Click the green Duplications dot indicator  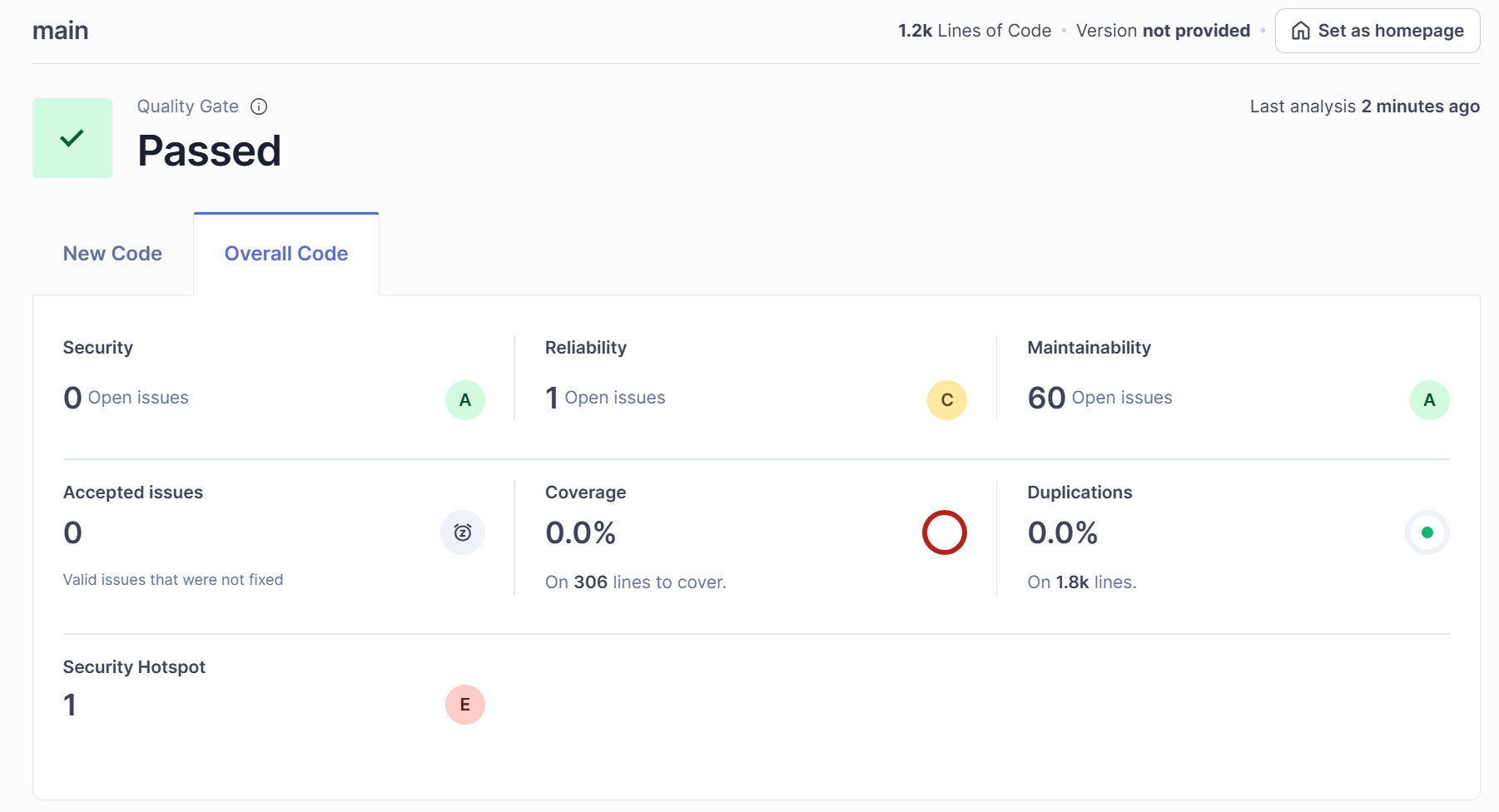pos(1427,532)
